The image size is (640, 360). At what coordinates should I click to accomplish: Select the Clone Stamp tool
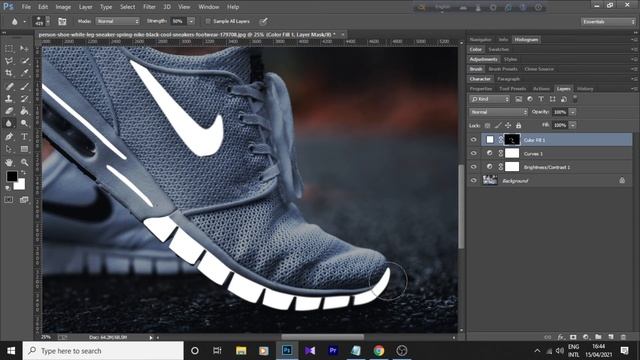click(9, 99)
